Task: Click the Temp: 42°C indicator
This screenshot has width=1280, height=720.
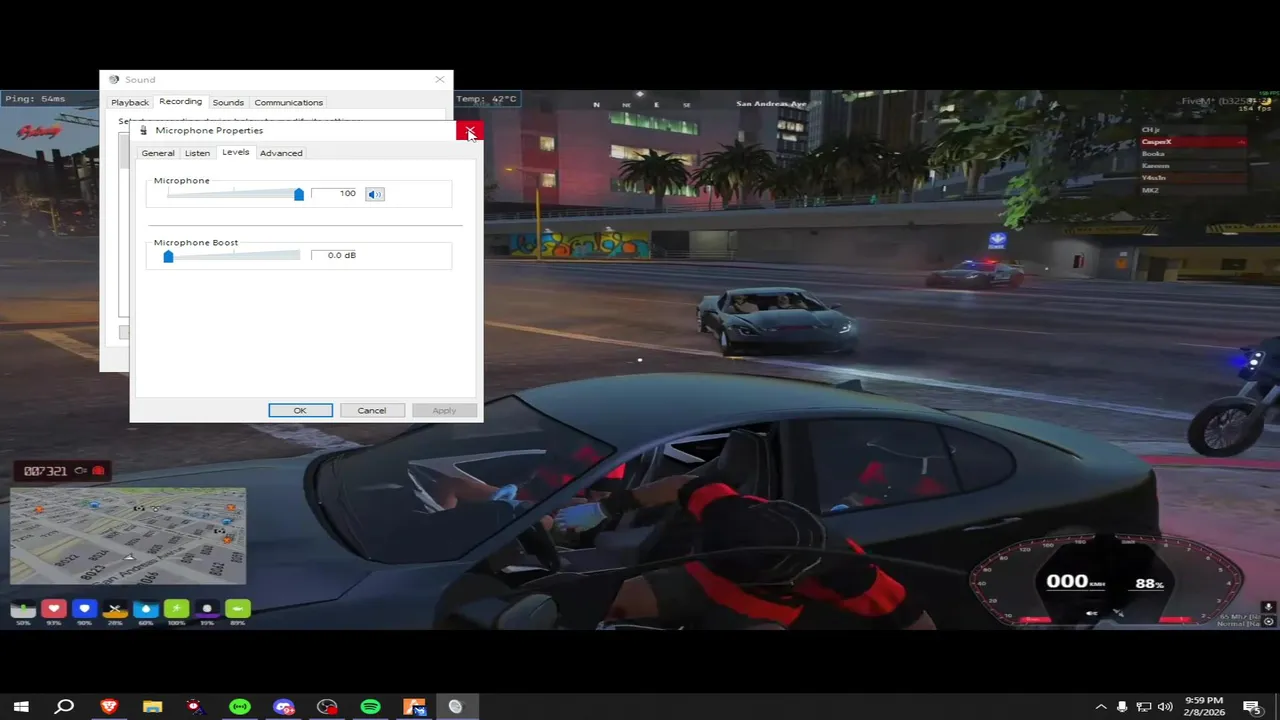Action: [487, 99]
